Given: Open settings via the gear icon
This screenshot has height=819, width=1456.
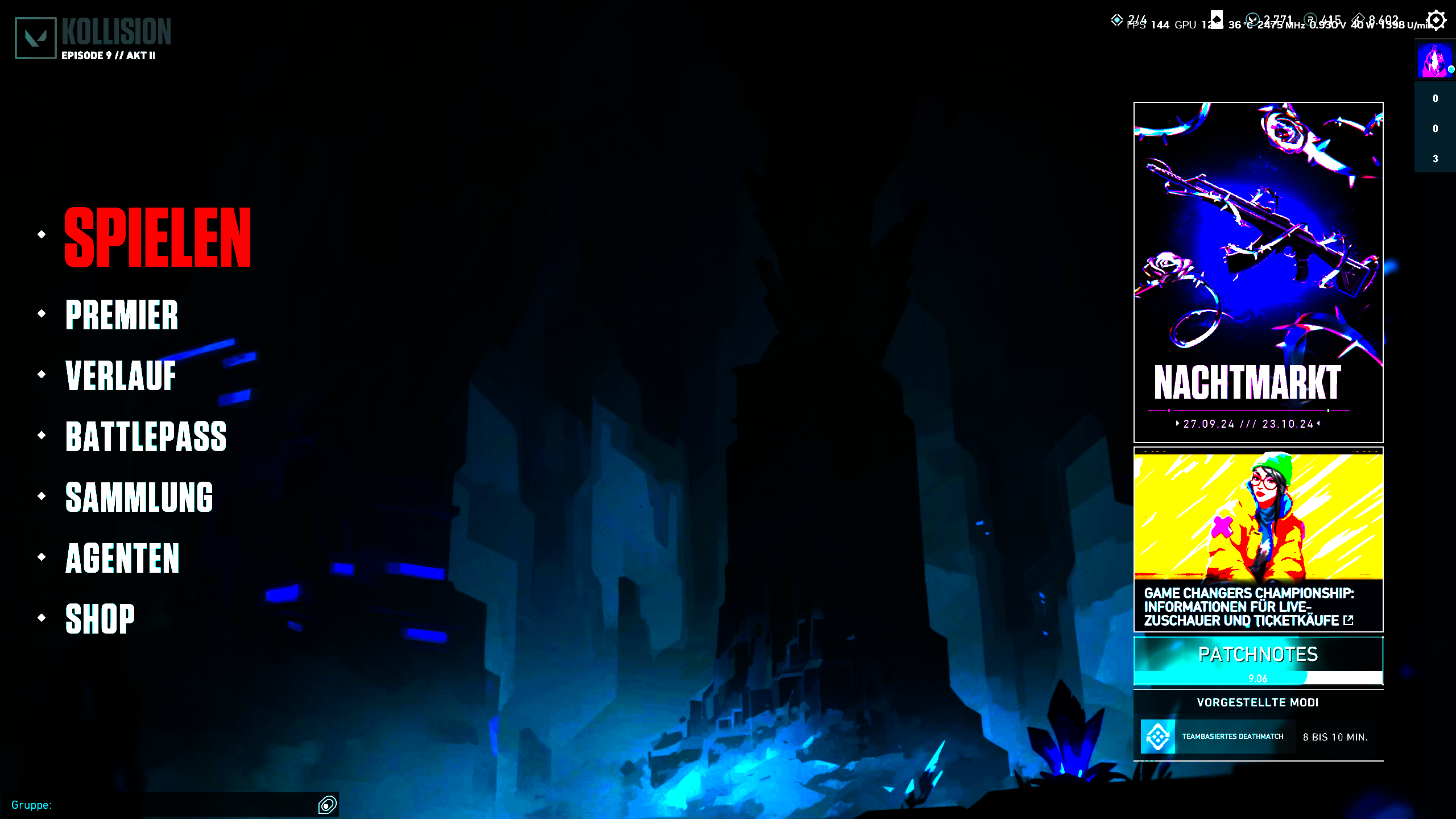Looking at the screenshot, I should pos(1436,20).
